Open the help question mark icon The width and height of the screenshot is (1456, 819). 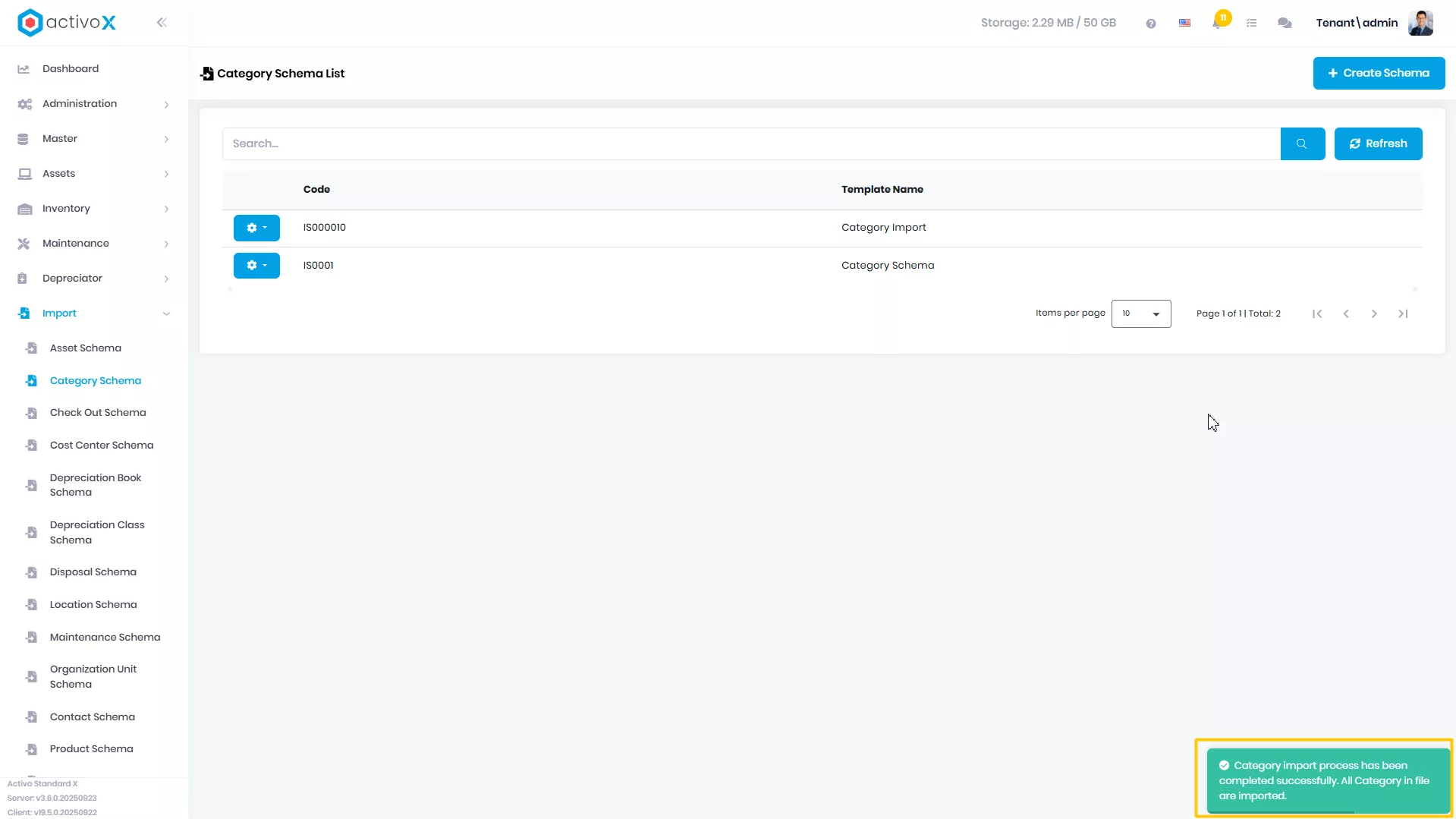(1151, 24)
